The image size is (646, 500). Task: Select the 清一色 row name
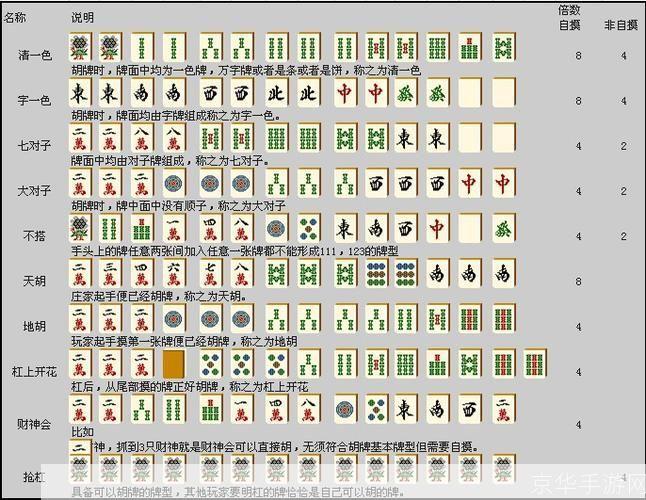[x=35, y=55]
